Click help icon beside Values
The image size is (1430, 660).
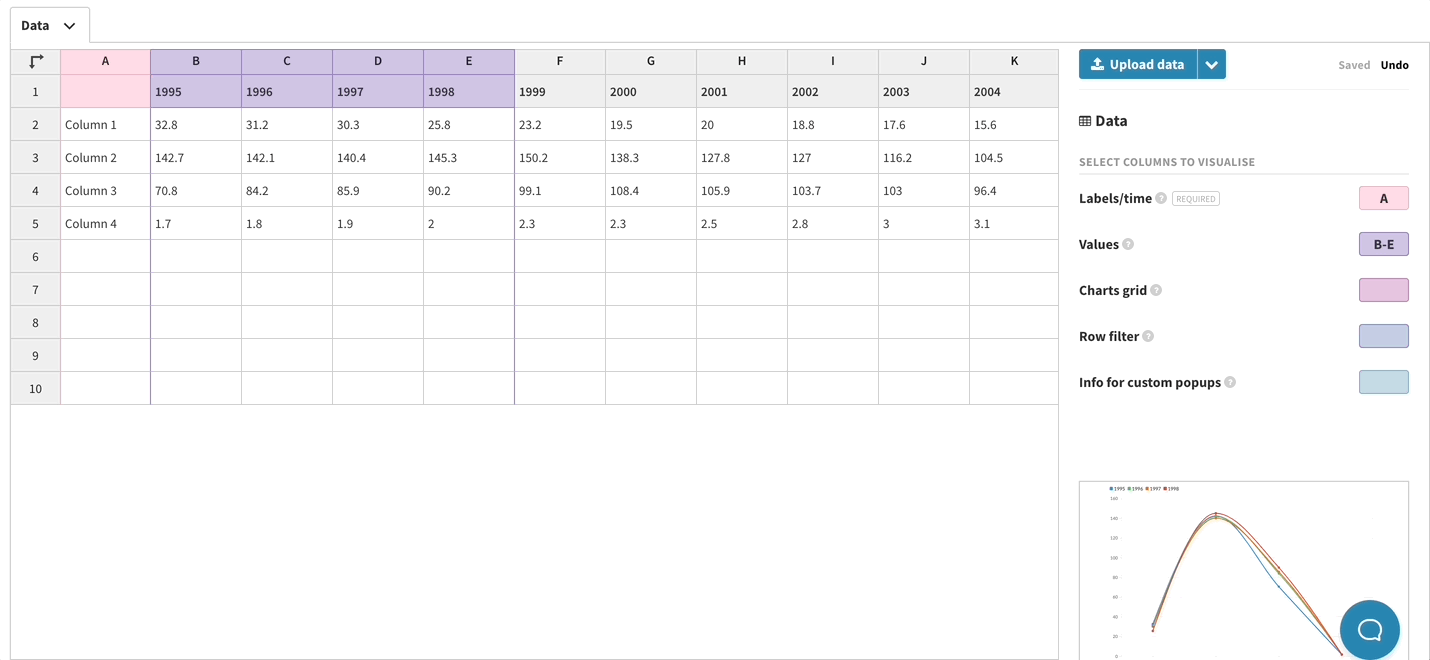coord(1128,244)
